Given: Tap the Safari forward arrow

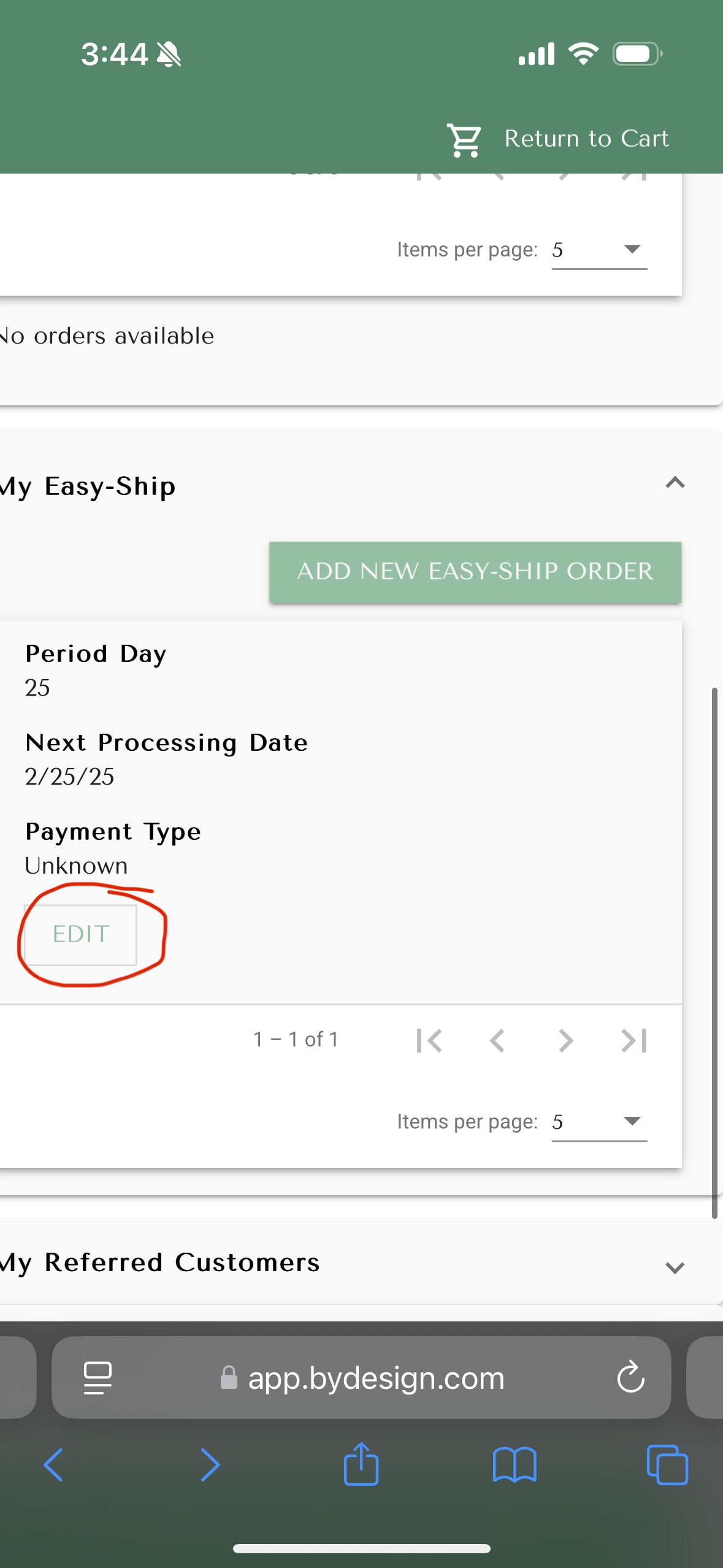Looking at the screenshot, I should point(210,1465).
